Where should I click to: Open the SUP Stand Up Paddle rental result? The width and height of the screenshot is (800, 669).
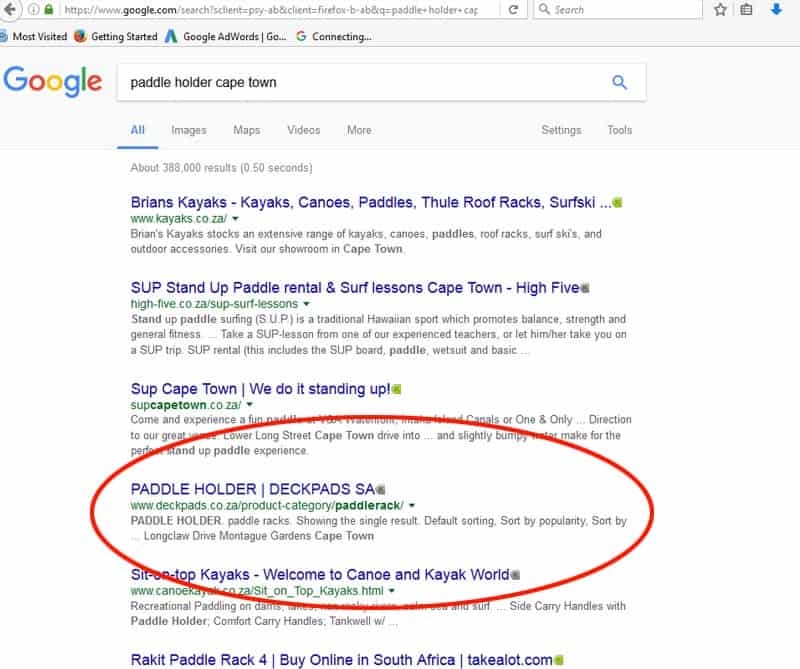(355, 288)
